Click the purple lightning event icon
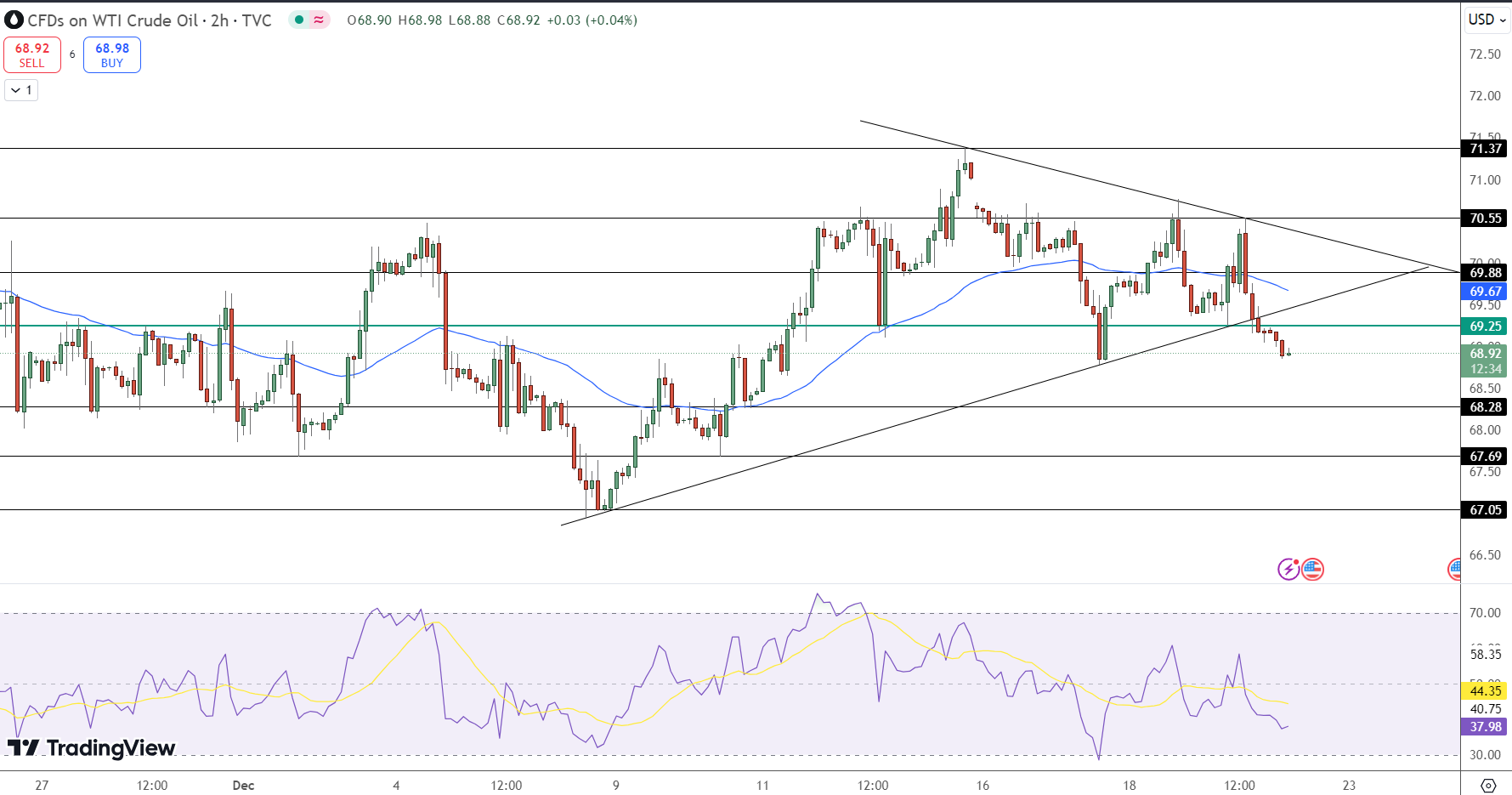This screenshot has width=1512, height=795. click(x=1288, y=569)
